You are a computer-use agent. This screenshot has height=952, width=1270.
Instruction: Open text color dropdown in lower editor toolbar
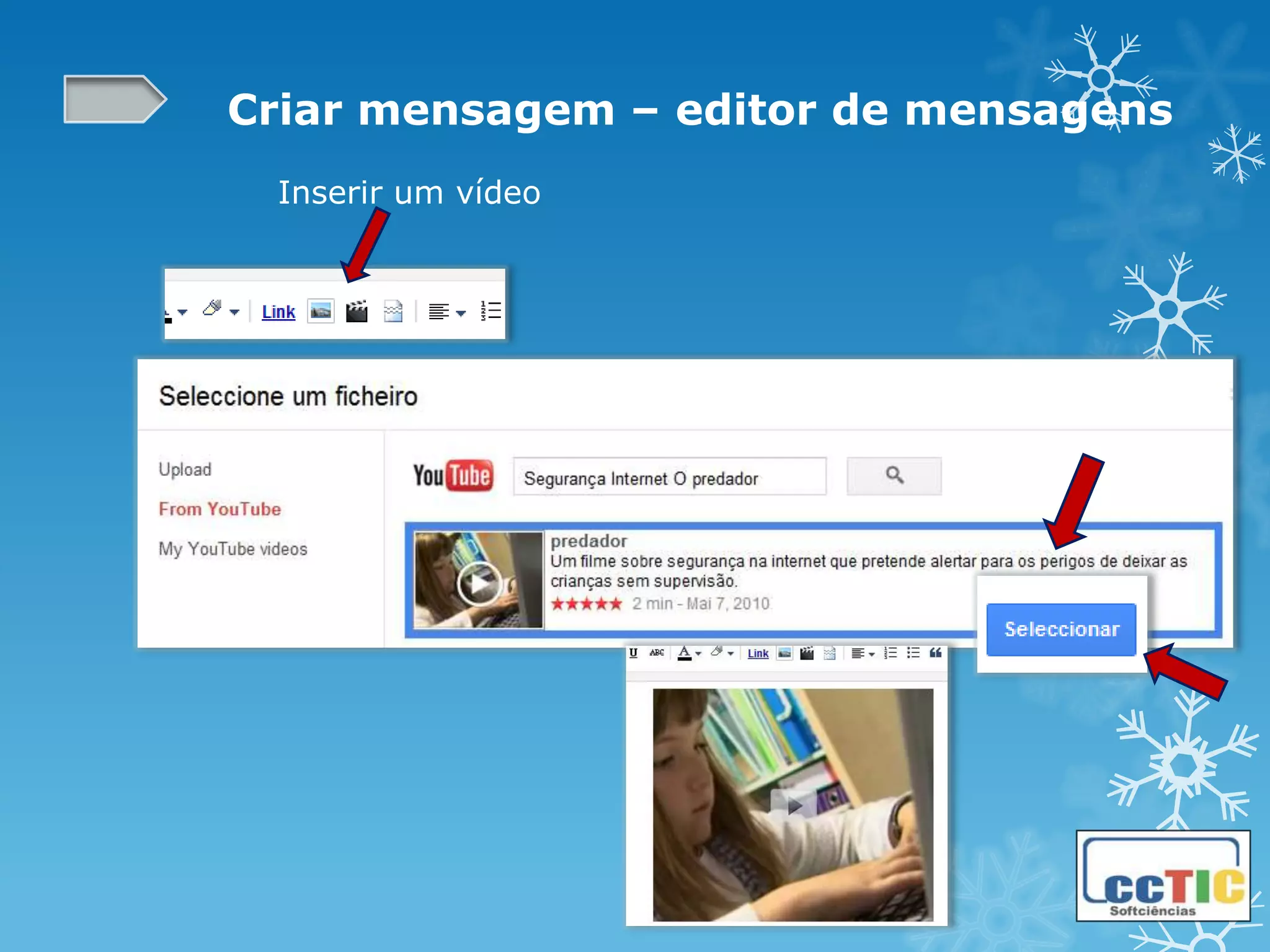pyautogui.click(x=699, y=654)
